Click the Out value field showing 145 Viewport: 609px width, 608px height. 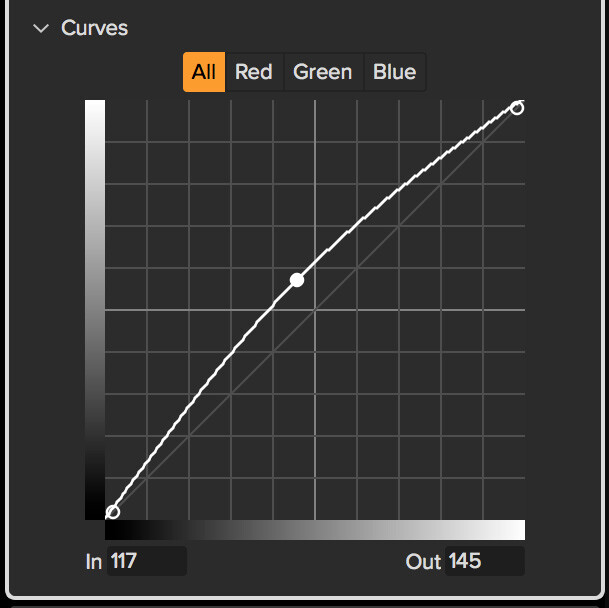pyautogui.click(x=485, y=561)
